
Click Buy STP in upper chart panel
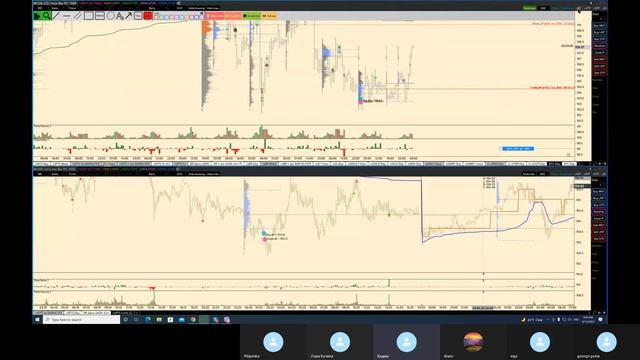pyautogui.click(x=599, y=39)
